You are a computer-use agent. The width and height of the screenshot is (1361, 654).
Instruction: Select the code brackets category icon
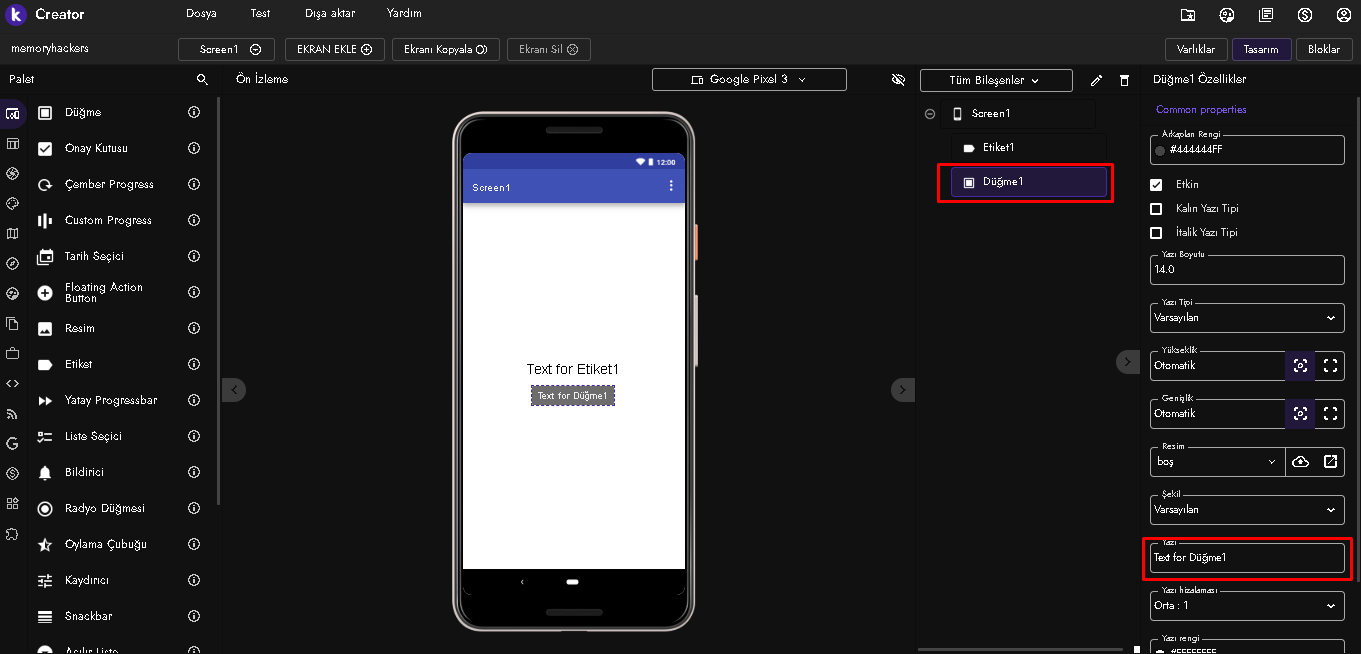[12, 383]
